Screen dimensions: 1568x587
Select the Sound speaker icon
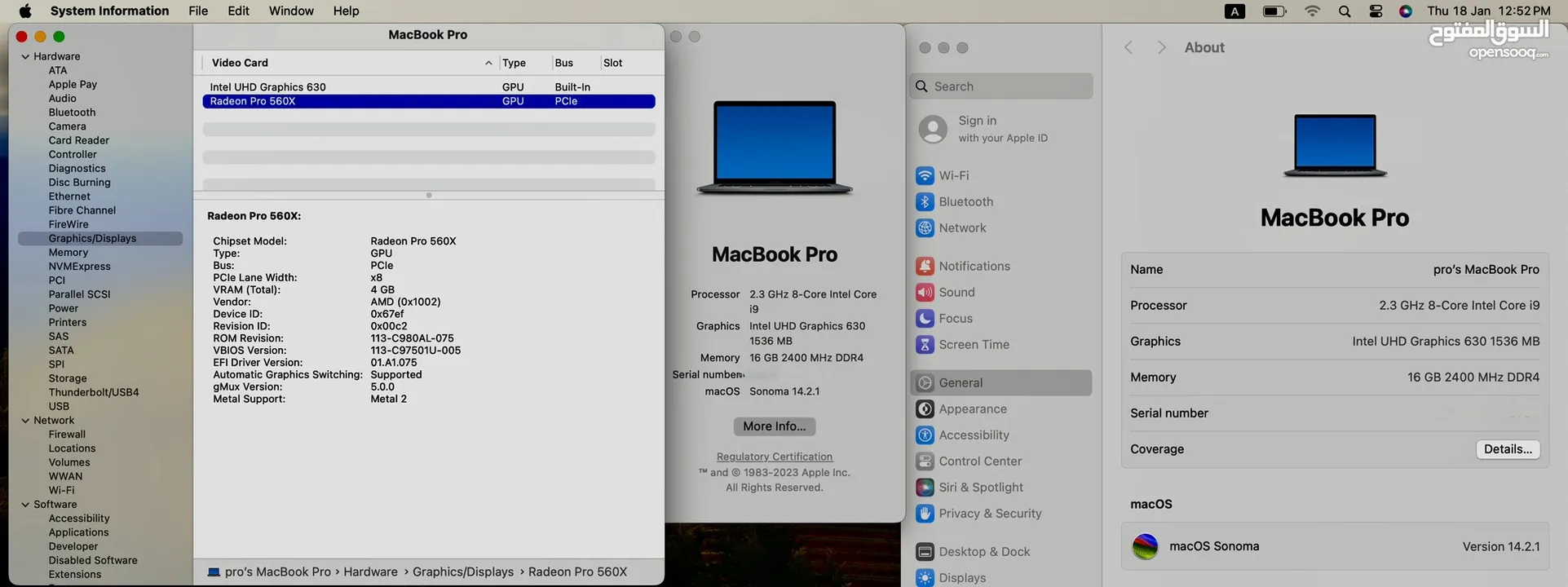(925, 292)
